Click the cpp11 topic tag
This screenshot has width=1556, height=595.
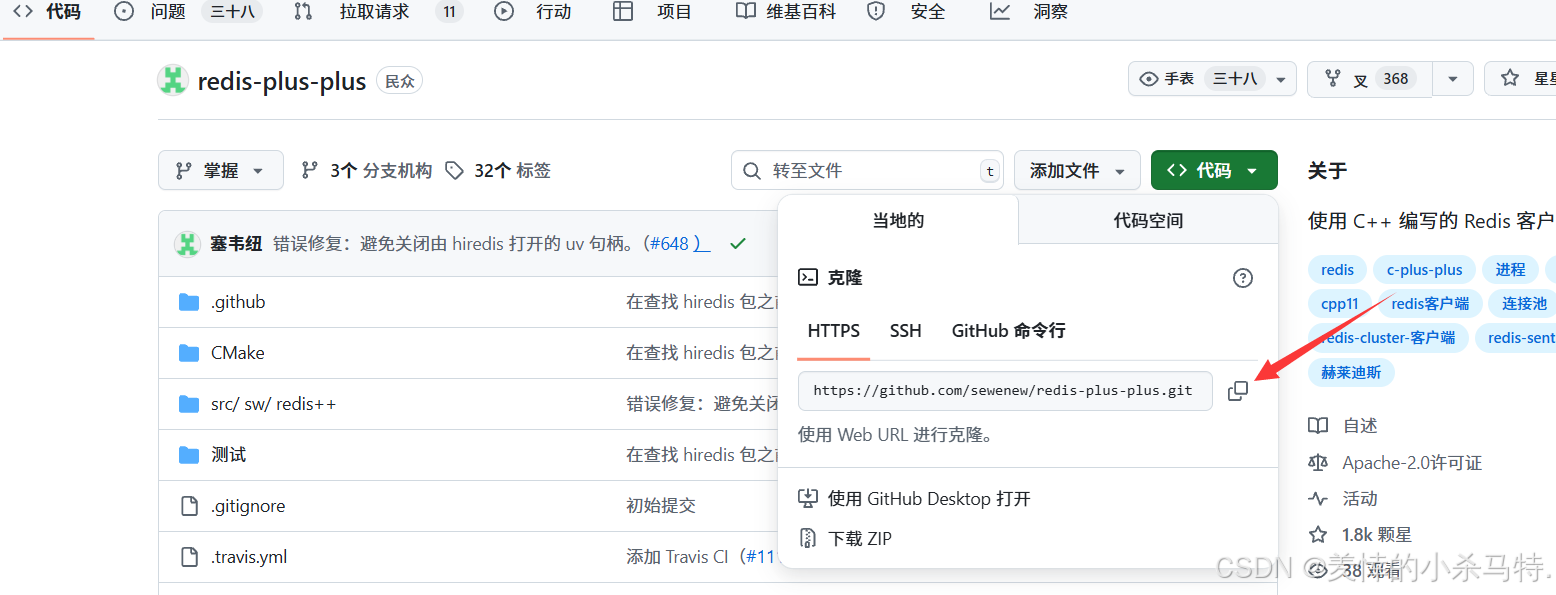pyautogui.click(x=1339, y=304)
